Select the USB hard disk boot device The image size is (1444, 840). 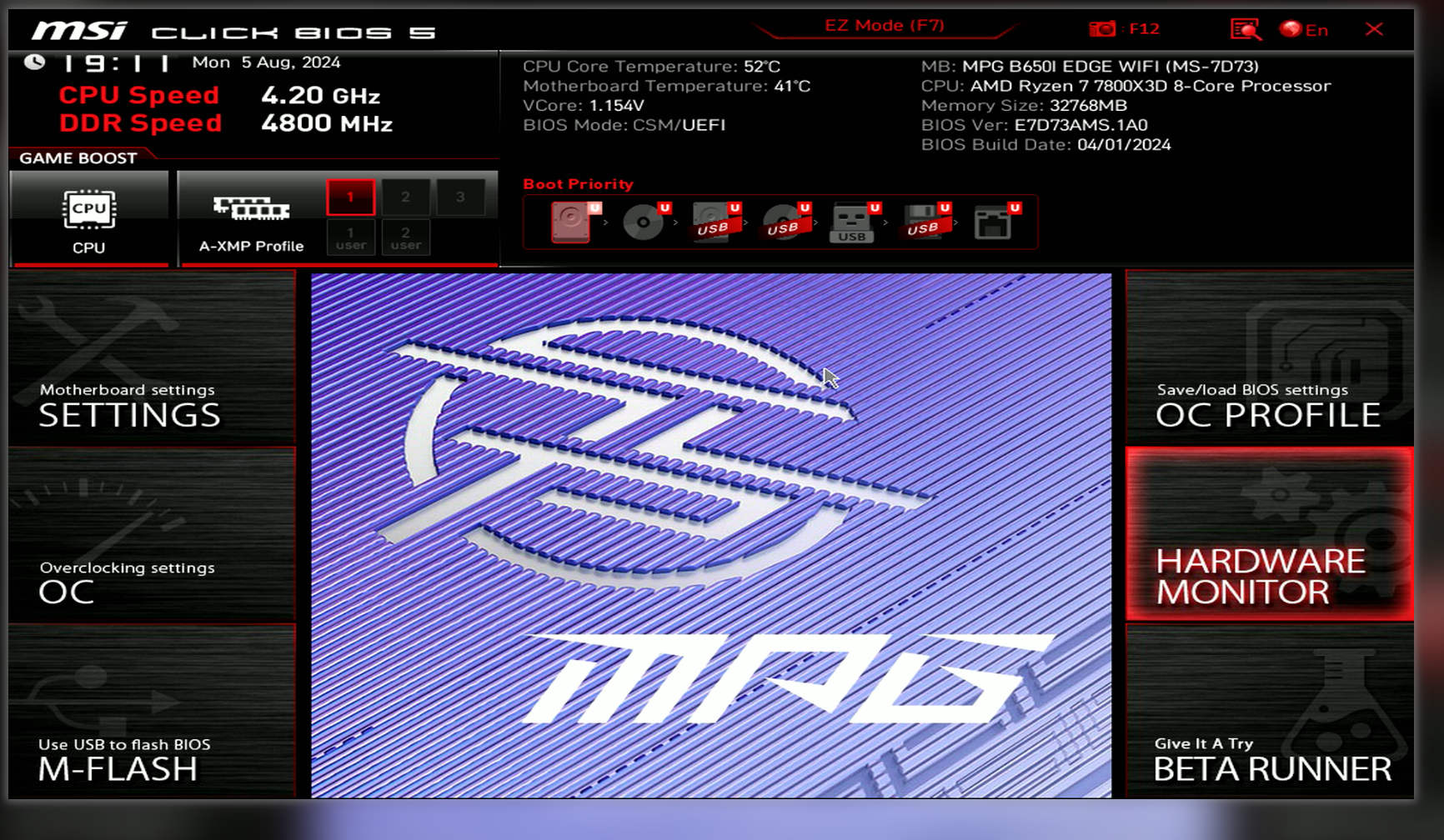716,222
